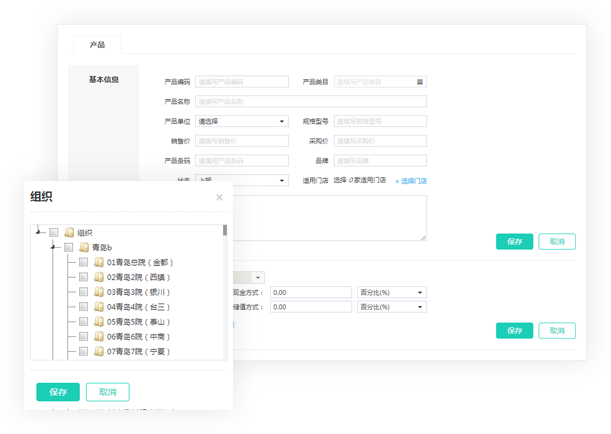Screen dimensions: 611x434
Task: Click the folder icon of 01青岛总院
Action: 99,262
